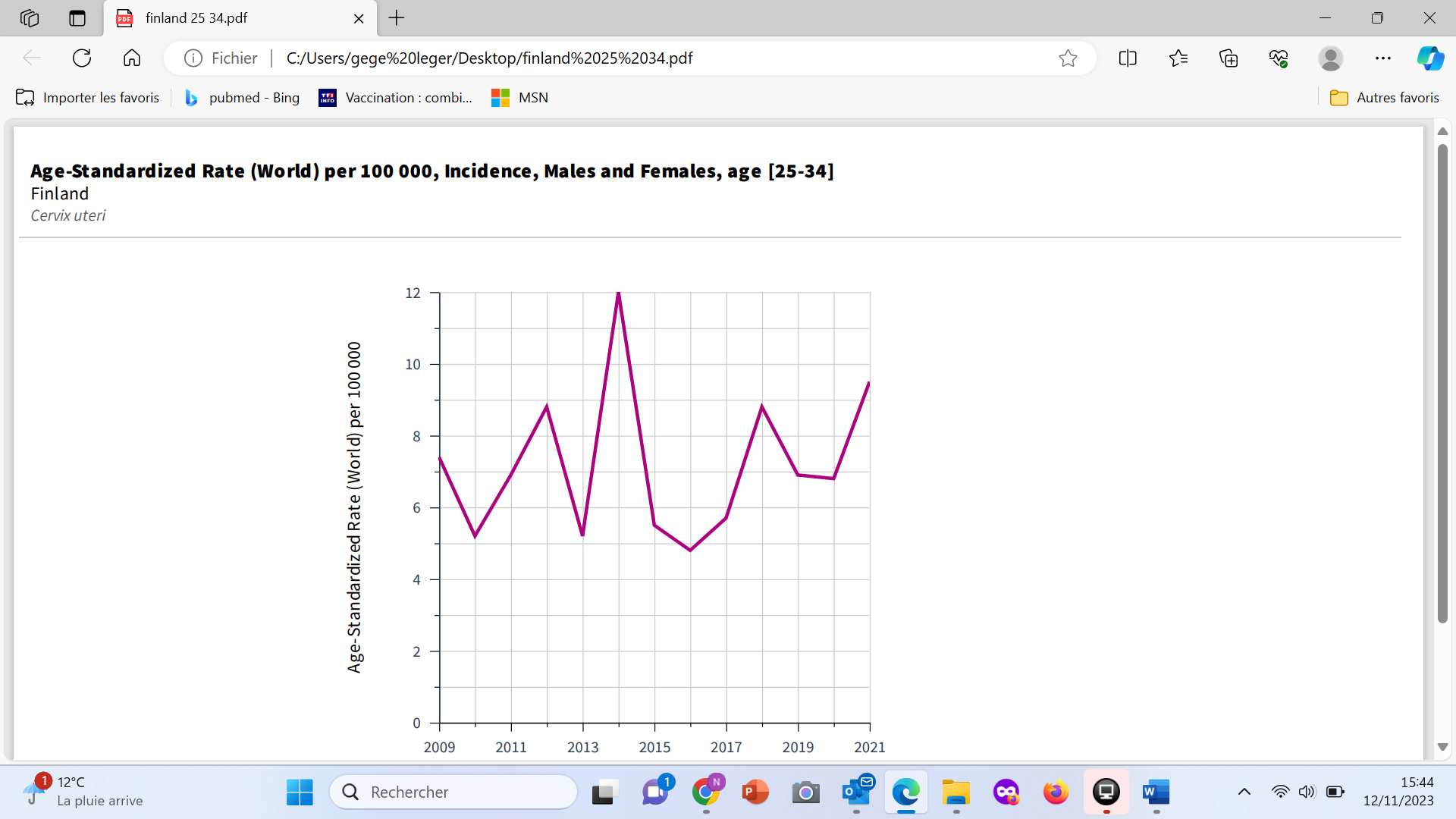Open the tab actions menu
This screenshot has width=1456, height=819.
pos(77,18)
